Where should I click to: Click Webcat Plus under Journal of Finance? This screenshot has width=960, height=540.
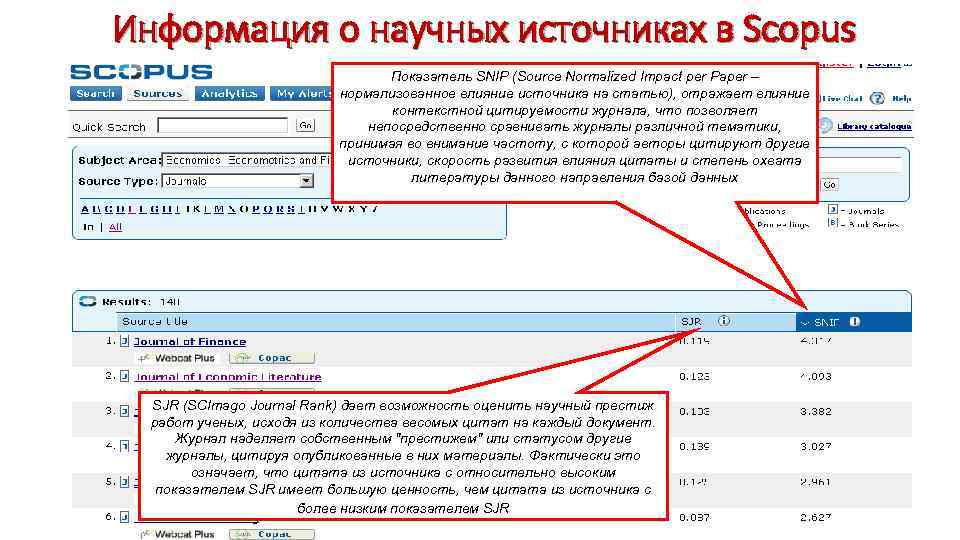pos(178,358)
